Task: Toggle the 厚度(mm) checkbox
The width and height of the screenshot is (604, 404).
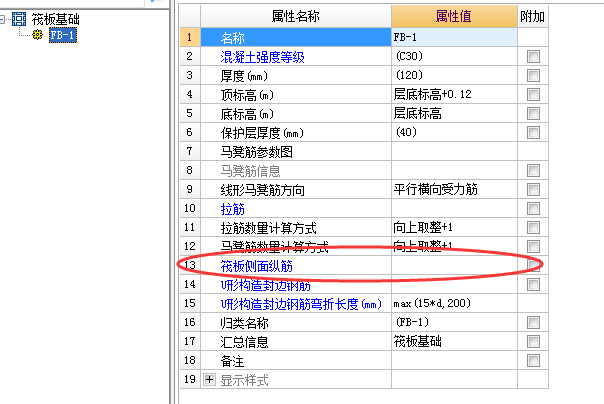Action: point(533,75)
